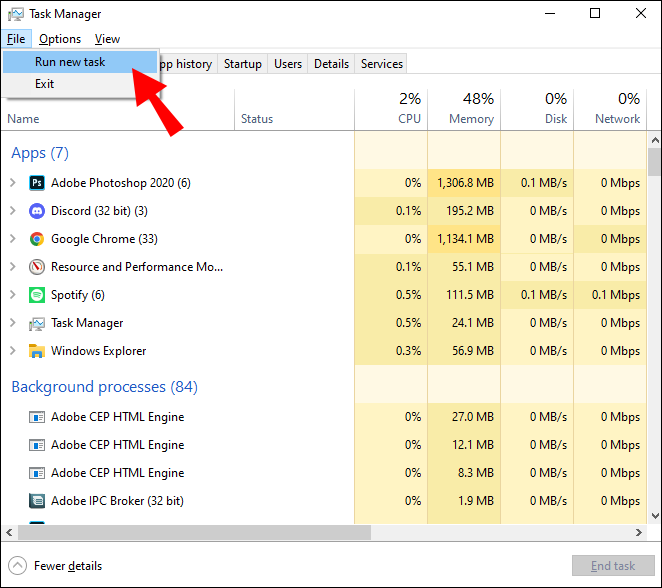Viewport: 662px width, 588px height.
Task: Collapse view with Fewer details
Action: pyautogui.click(x=59, y=565)
